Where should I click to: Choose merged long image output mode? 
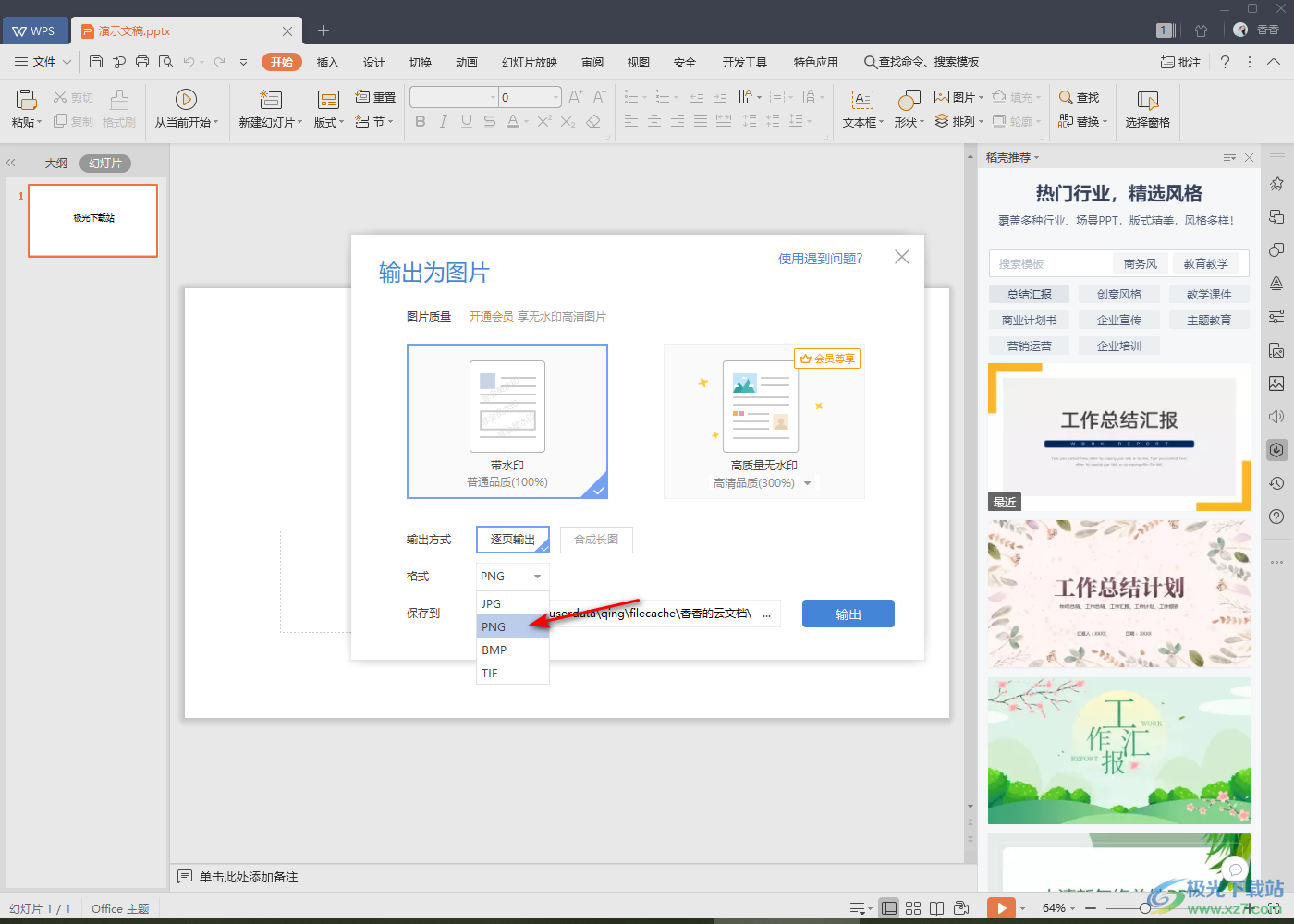pyautogui.click(x=596, y=540)
